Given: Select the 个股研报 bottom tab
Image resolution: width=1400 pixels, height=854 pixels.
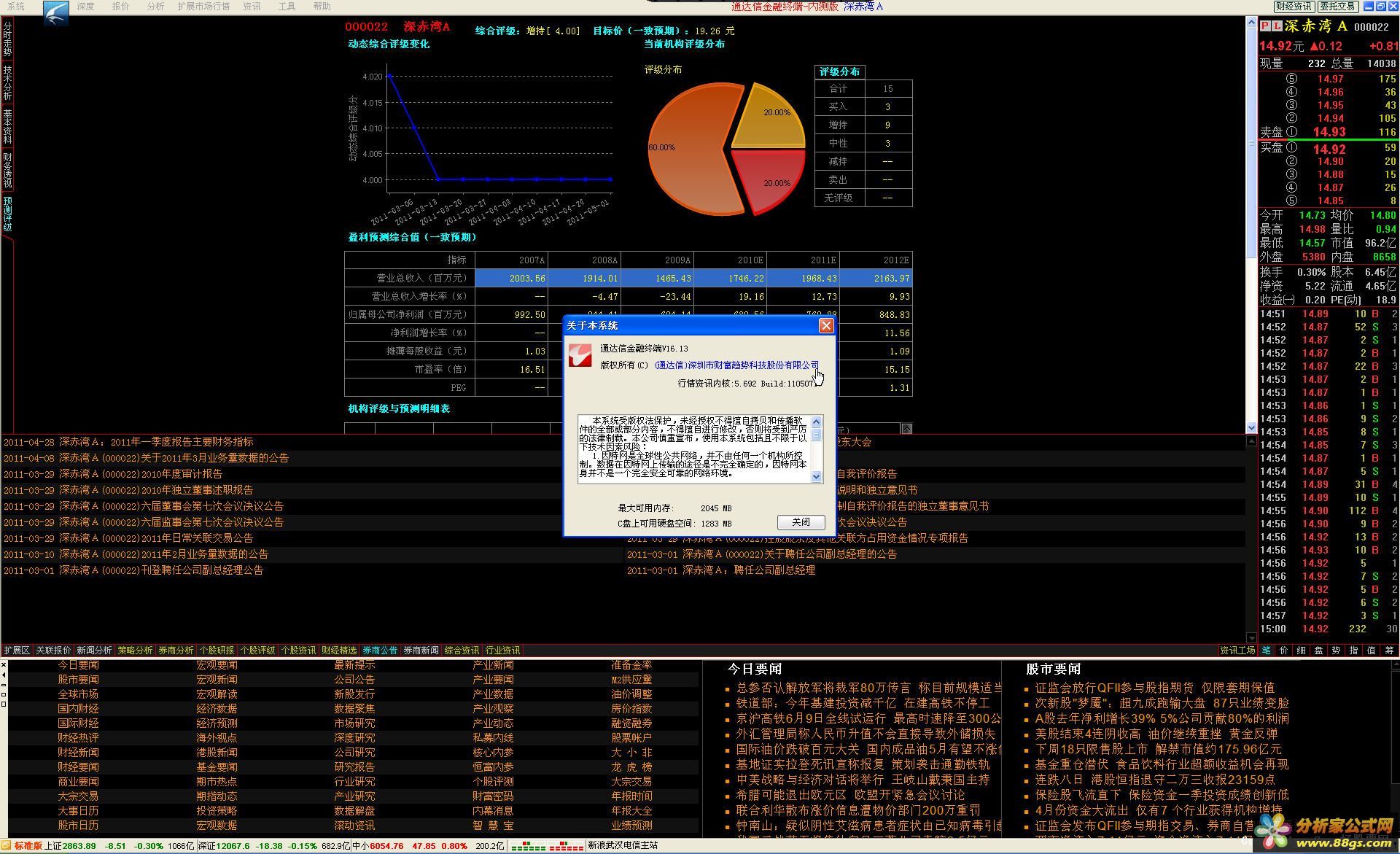Looking at the screenshot, I should pos(217,651).
